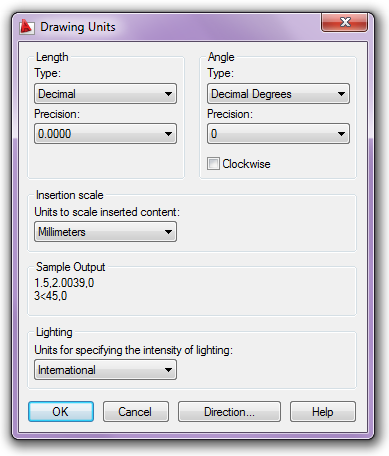Open the Millimeters insertion scale dropdown
The height and width of the screenshot is (456, 389).
(105, 232)
